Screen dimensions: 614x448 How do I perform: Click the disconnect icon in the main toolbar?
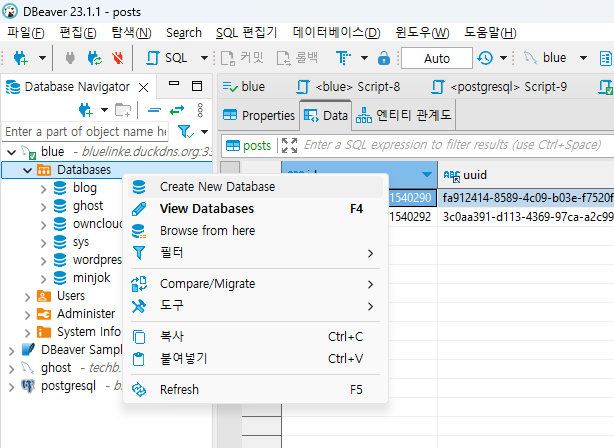pos(119,58)
